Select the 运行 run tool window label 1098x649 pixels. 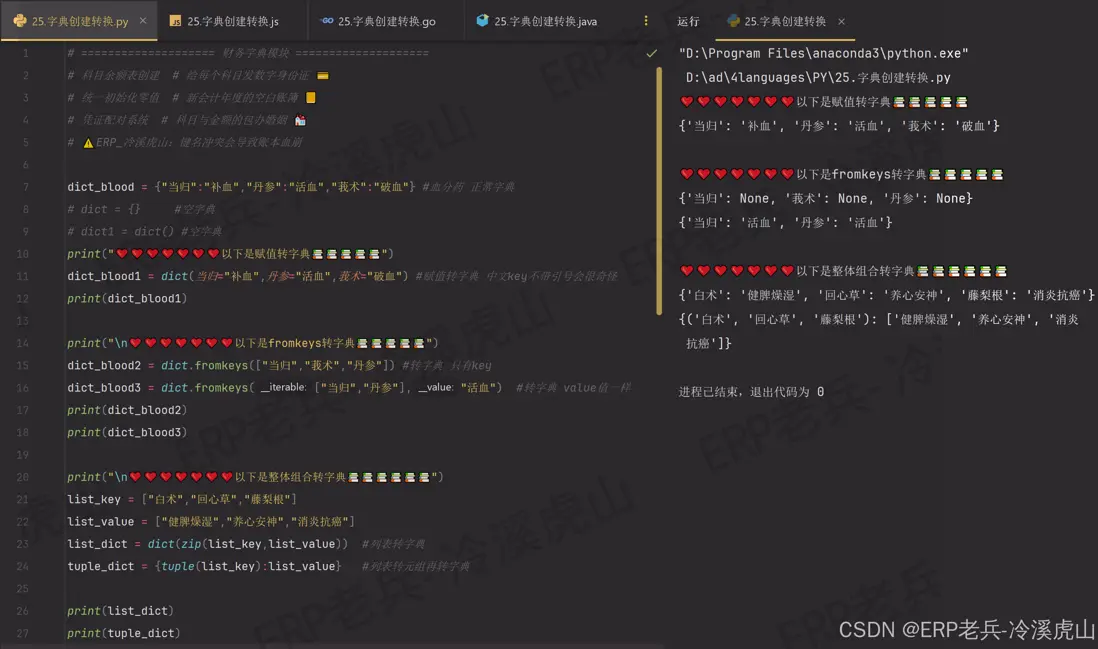tap(688, 22)
